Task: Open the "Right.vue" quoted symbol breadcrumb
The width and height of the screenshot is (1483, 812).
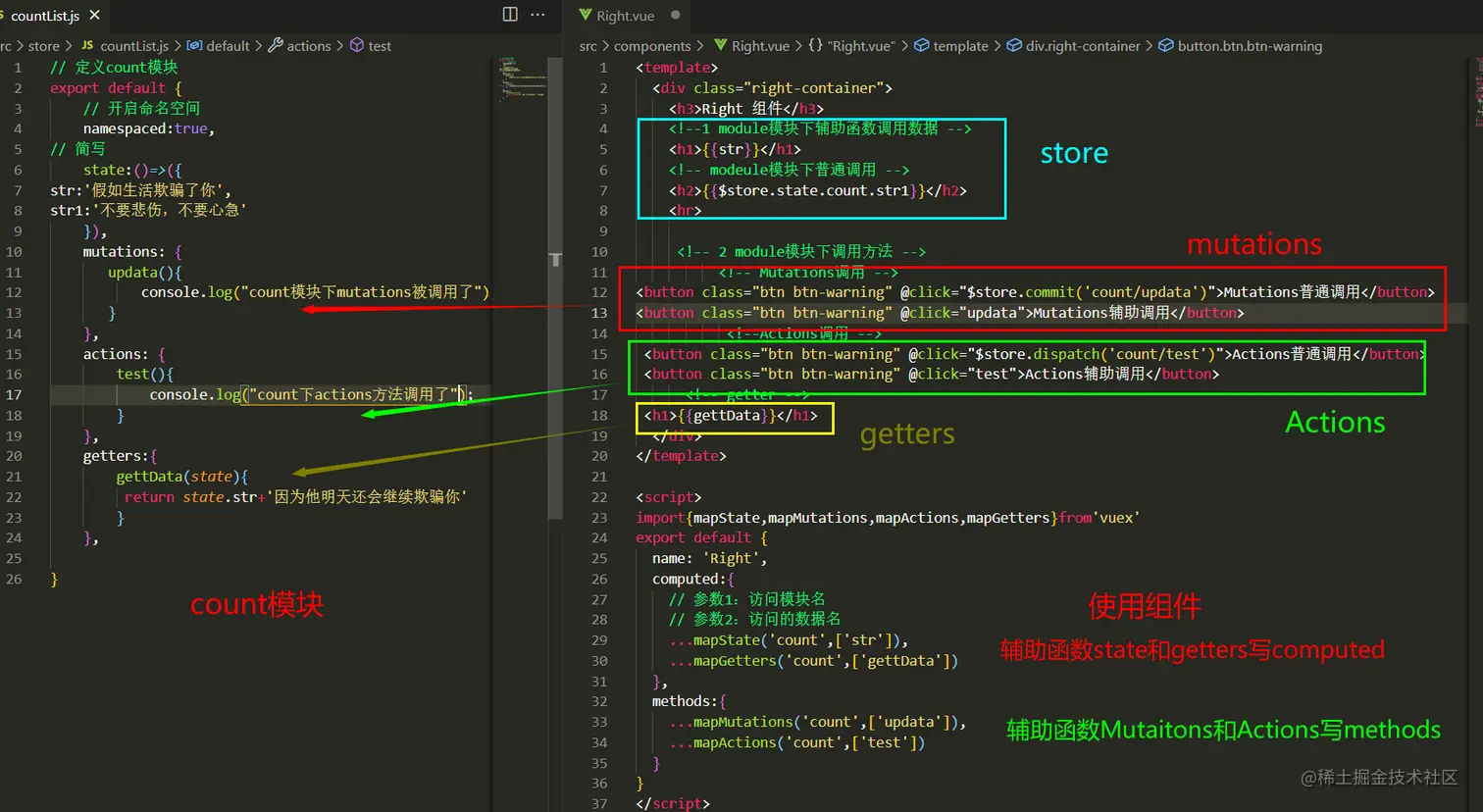Action: (x=861, y=46)
